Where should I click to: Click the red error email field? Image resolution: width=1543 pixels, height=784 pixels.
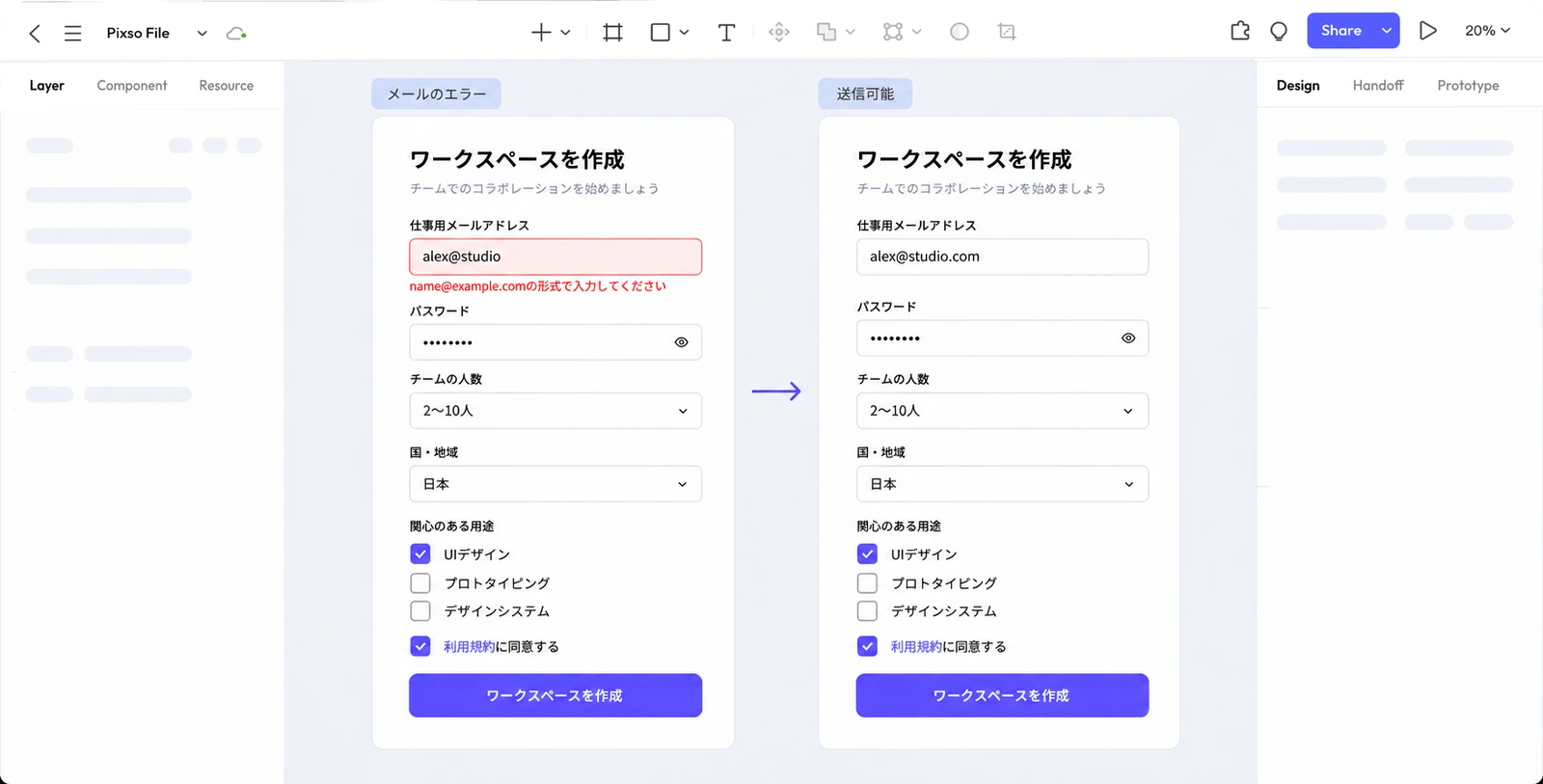[x=555, y=257]
